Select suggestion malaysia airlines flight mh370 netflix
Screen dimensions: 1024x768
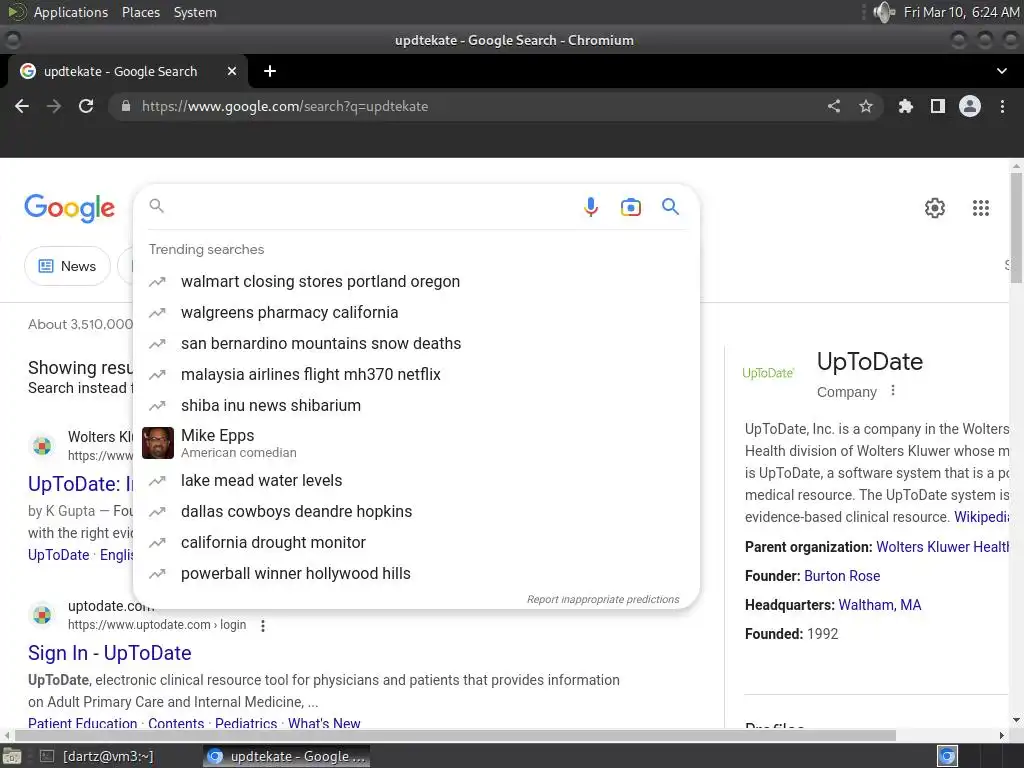(x=416, y=374)
